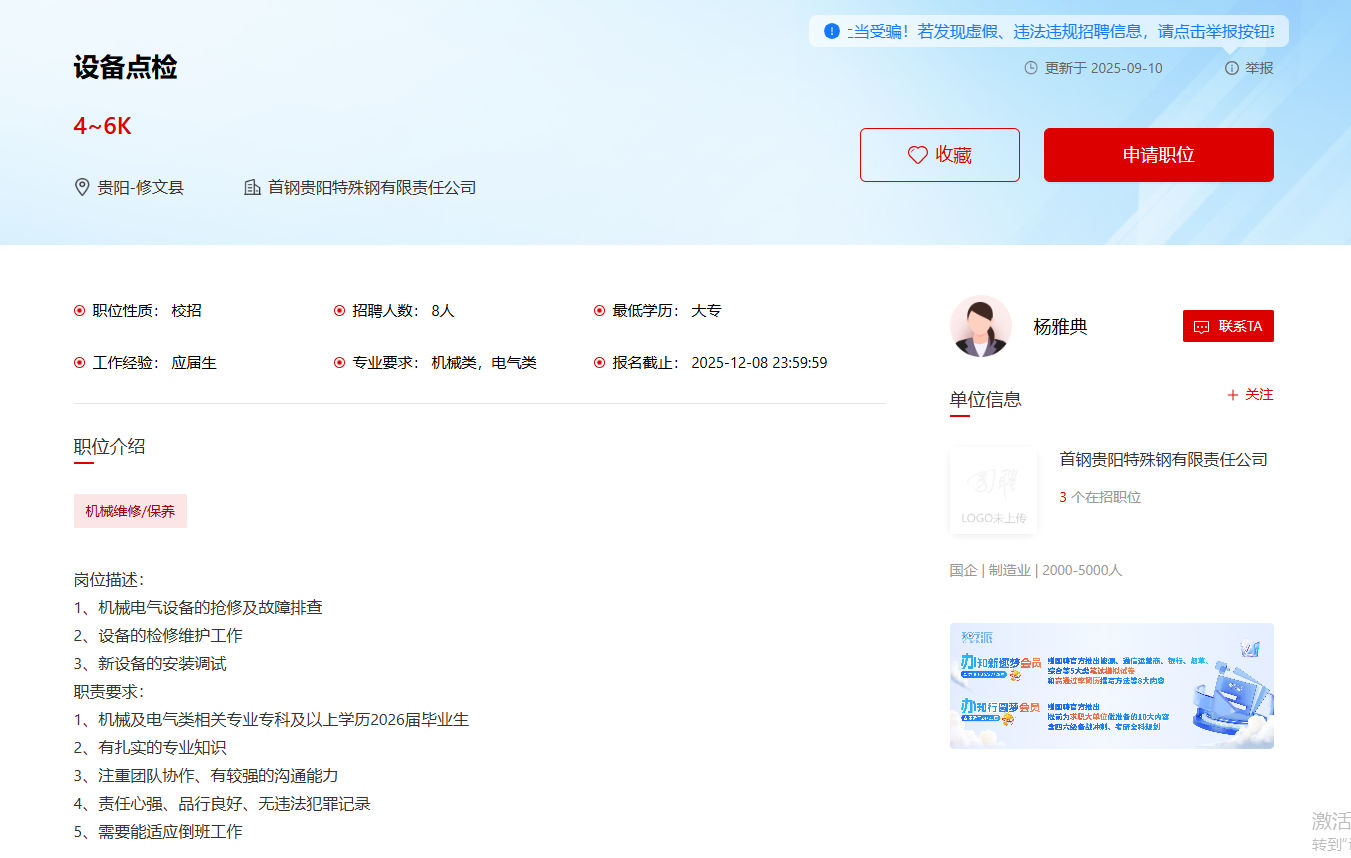Screen dimensions: 1351x858
Task: Click the location pin icon beside 贵阳-修文县
Action: (x=82, y=187)
